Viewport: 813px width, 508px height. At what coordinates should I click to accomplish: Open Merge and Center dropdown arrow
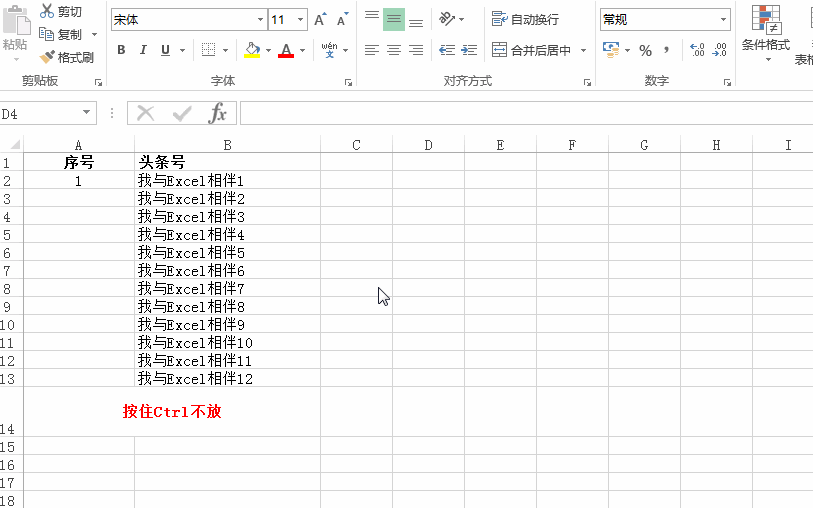coord(583,50)
